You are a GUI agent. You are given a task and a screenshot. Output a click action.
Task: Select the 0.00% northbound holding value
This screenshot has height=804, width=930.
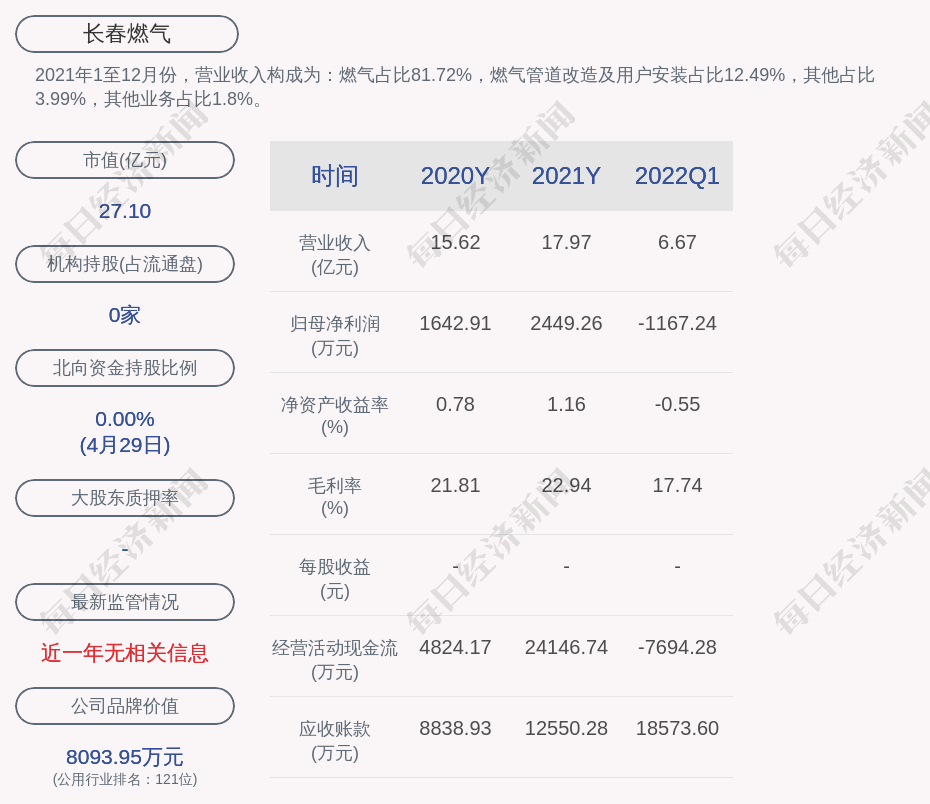click(125, 419)
